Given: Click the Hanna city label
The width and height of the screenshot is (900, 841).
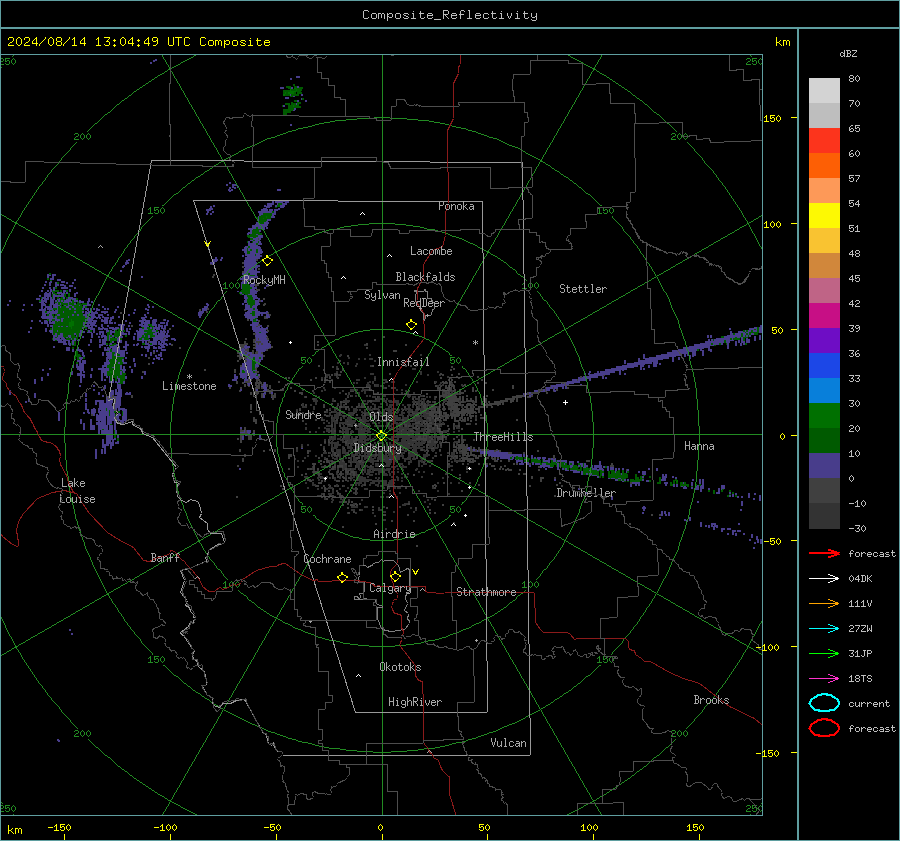Looking at the screenshot, I should [699, 446].
